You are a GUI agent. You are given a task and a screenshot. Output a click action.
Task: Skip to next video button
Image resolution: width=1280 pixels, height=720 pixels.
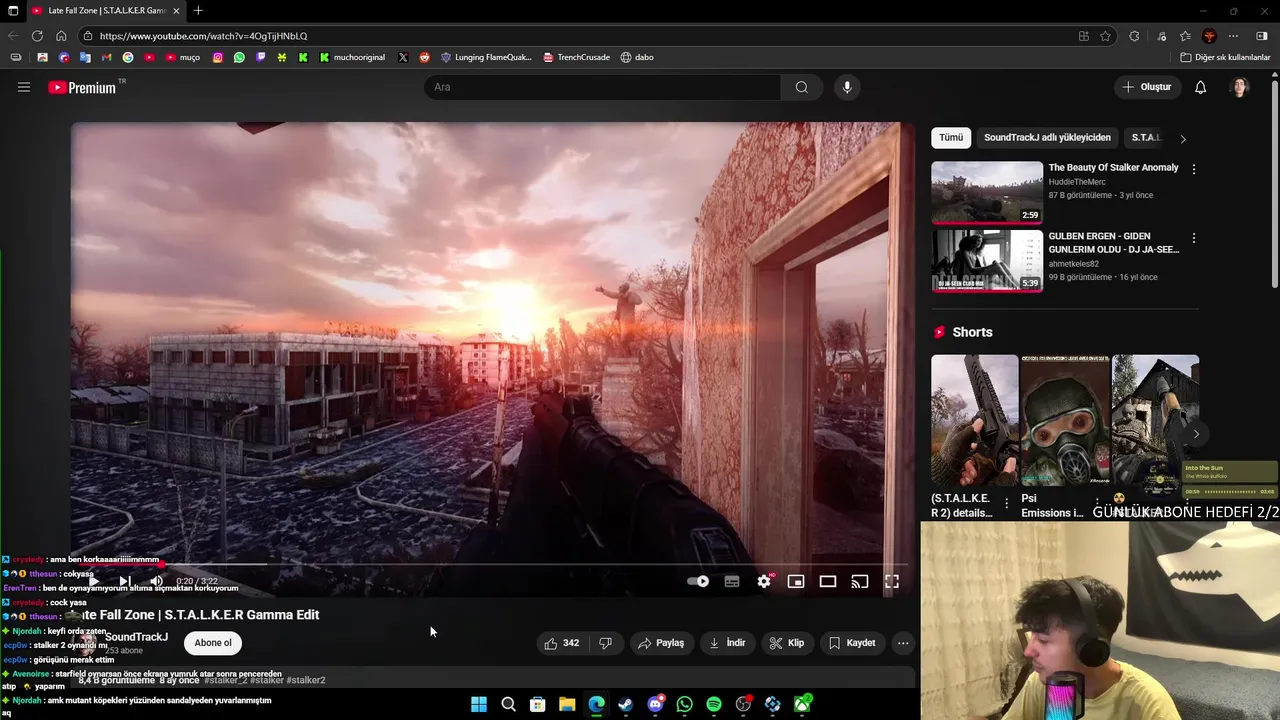125,581
